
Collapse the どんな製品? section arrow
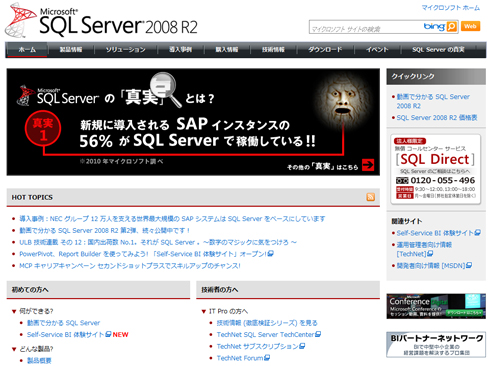tap(14, 349)
